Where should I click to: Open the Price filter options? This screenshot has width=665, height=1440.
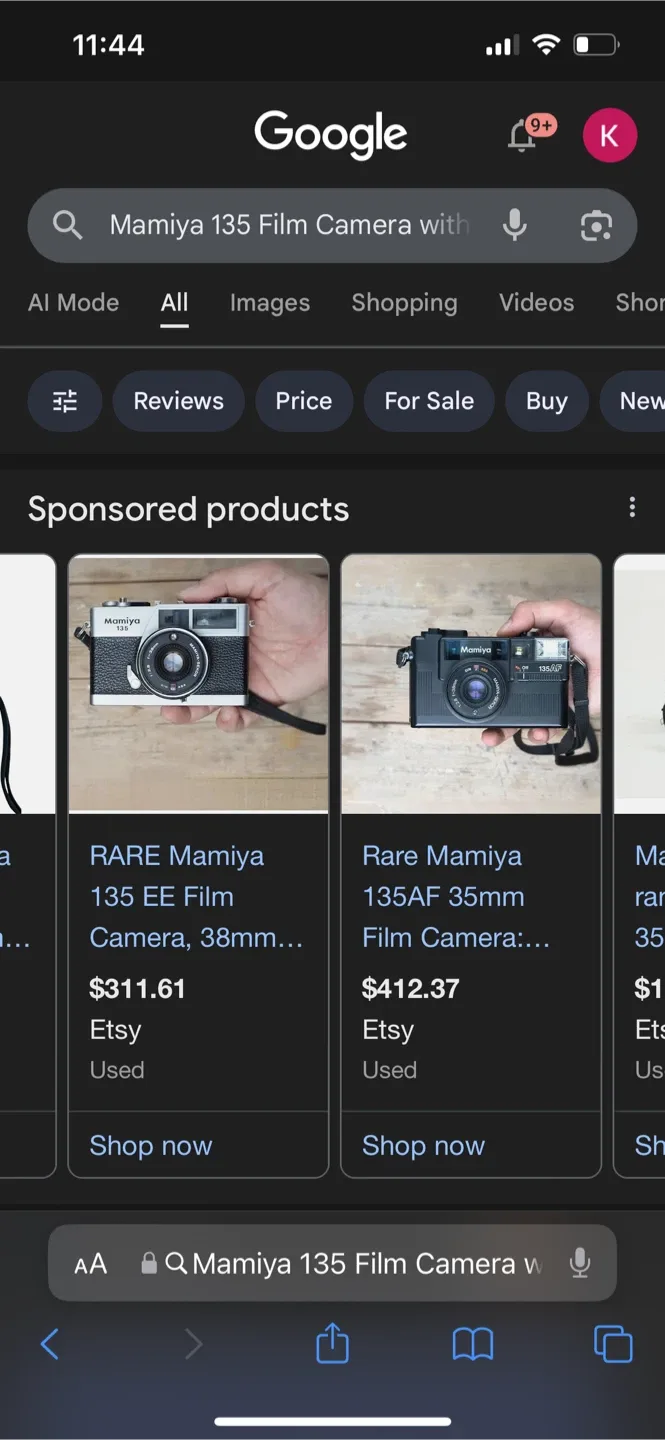[304, 400]
